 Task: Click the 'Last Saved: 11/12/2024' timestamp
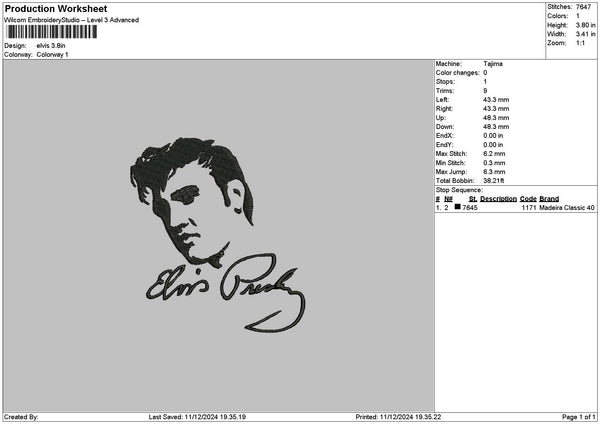197,417
